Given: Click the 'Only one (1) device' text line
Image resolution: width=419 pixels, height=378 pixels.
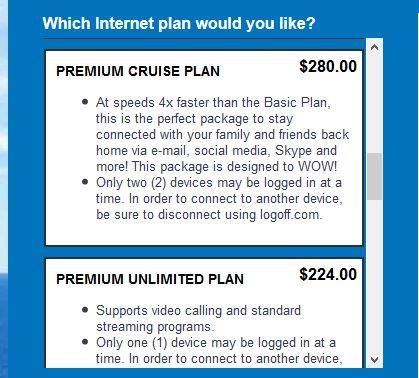Looking at the screenshot, I should tap(216, 343).
